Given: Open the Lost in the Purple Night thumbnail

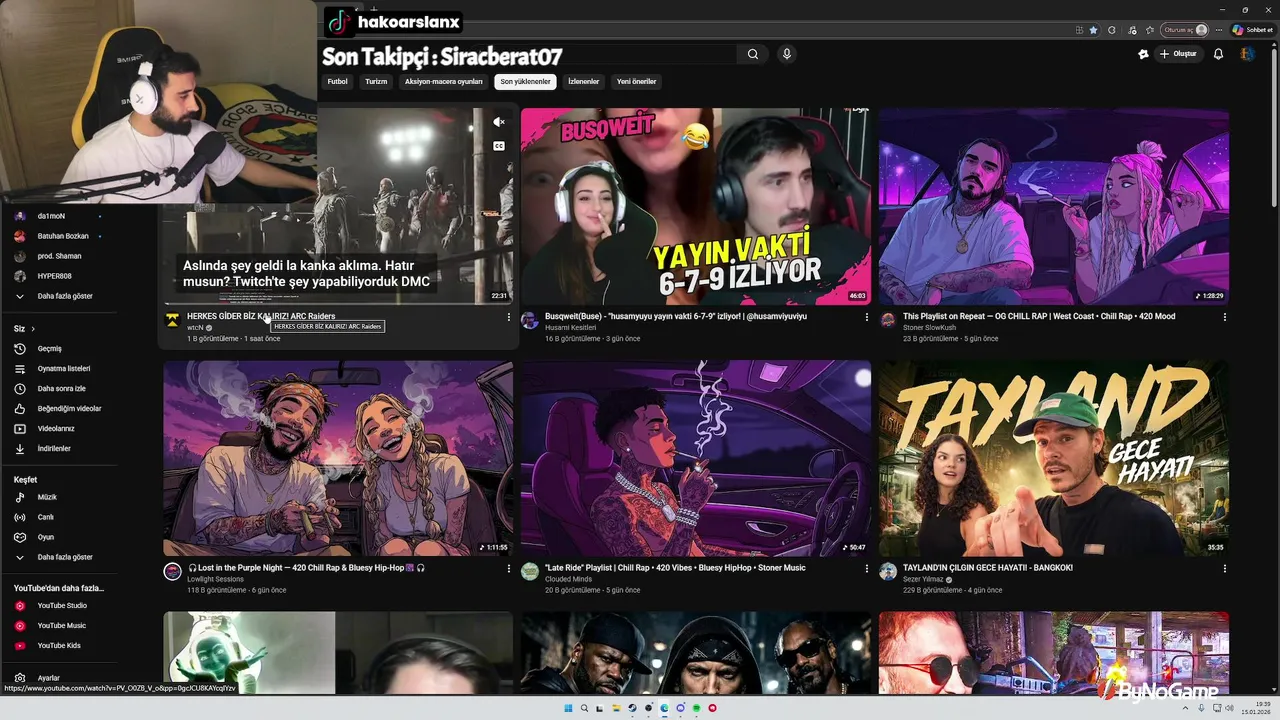Looking at the screenshot, I should point(338,458).
